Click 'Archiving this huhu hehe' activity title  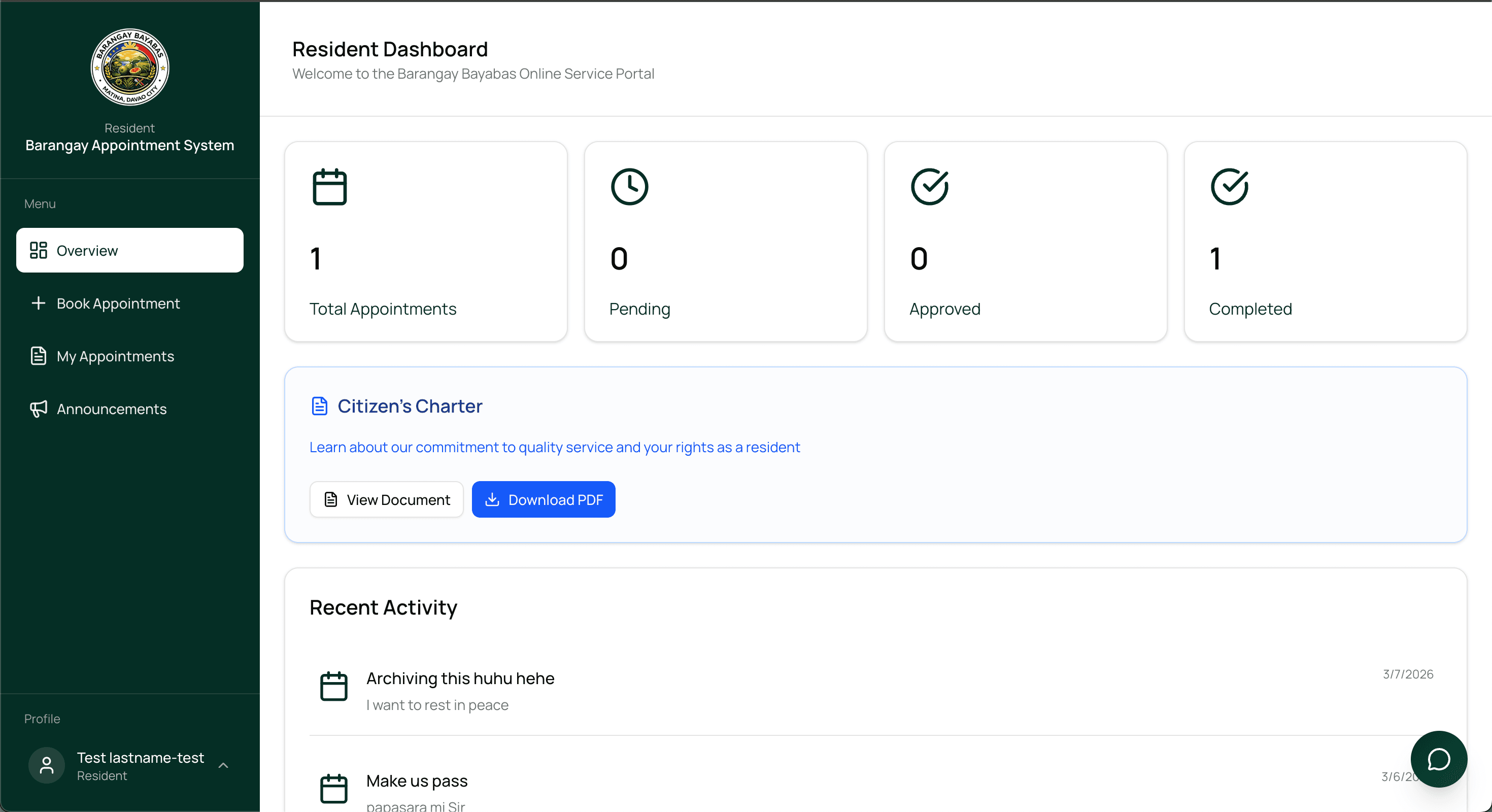pos(460,678)
